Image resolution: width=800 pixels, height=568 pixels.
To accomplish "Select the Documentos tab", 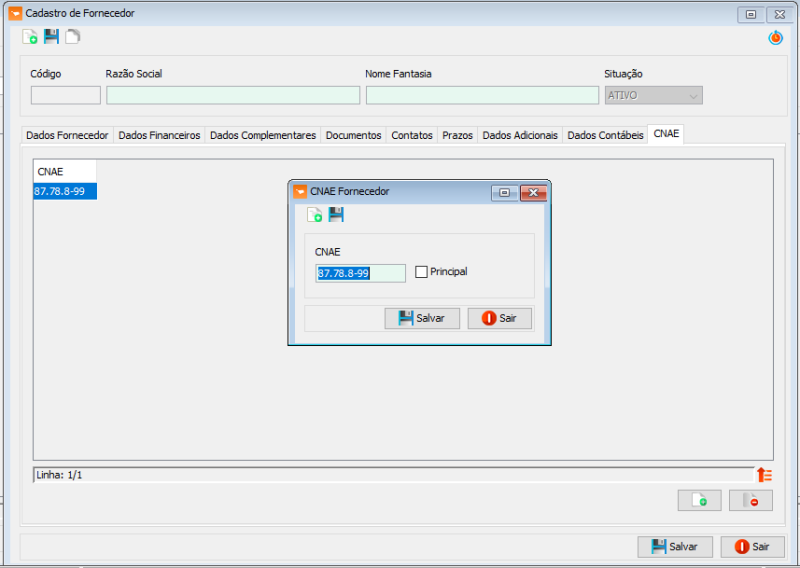I will tap(354, 135).
